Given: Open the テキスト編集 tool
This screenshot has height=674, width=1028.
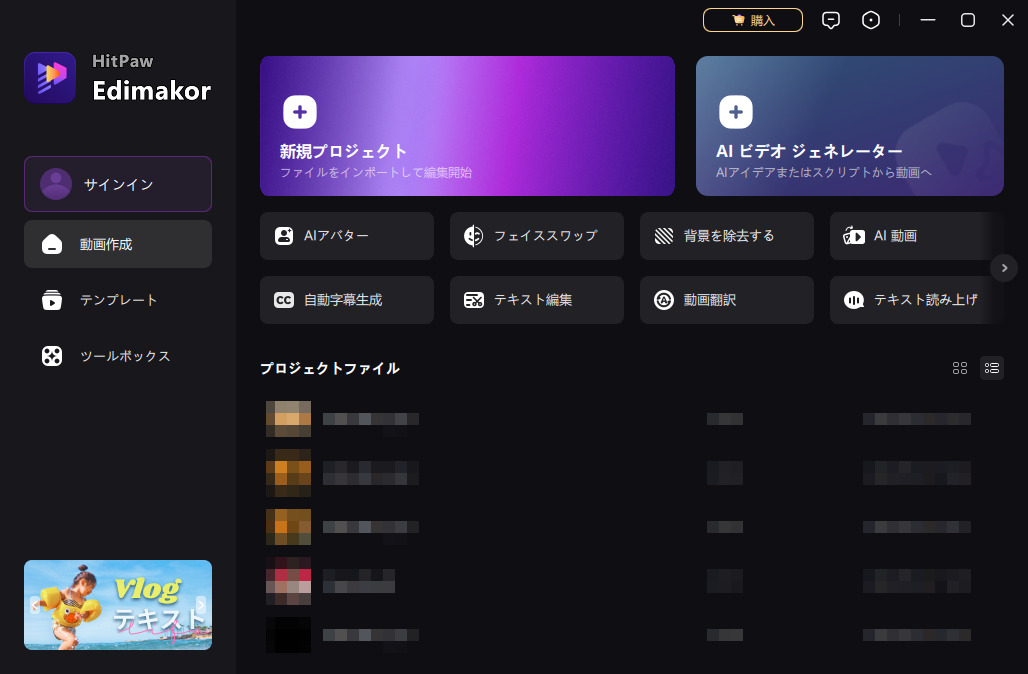Looking at the screenshot, I should (536, 299).
